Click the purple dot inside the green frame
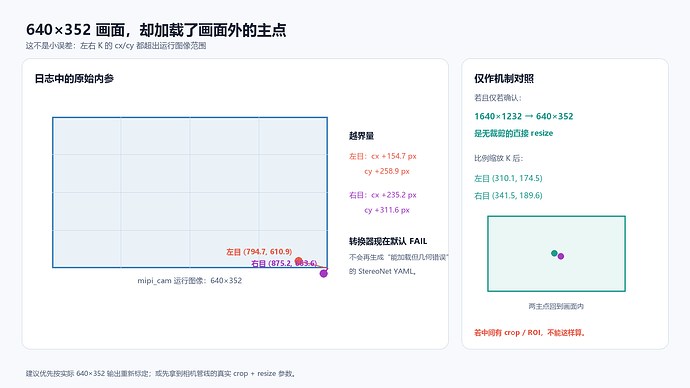Viewport: 690px width, 388px height. (x=561, y=256)
